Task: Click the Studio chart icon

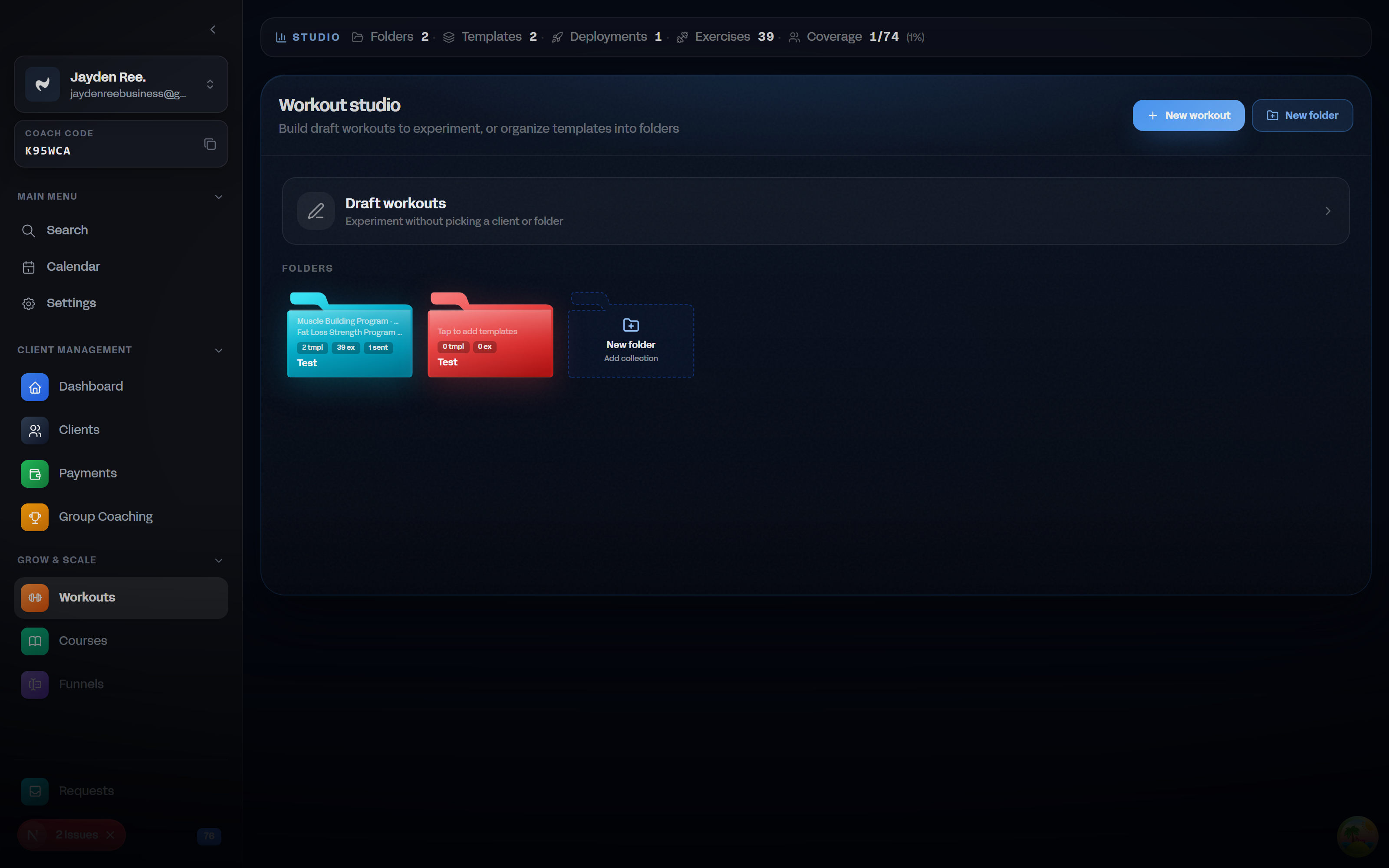Action: point(281,37)
